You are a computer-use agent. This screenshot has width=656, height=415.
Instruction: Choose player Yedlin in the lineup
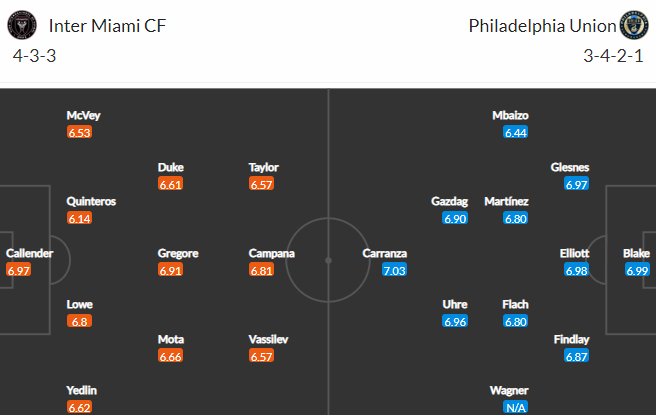click(82, 390)
